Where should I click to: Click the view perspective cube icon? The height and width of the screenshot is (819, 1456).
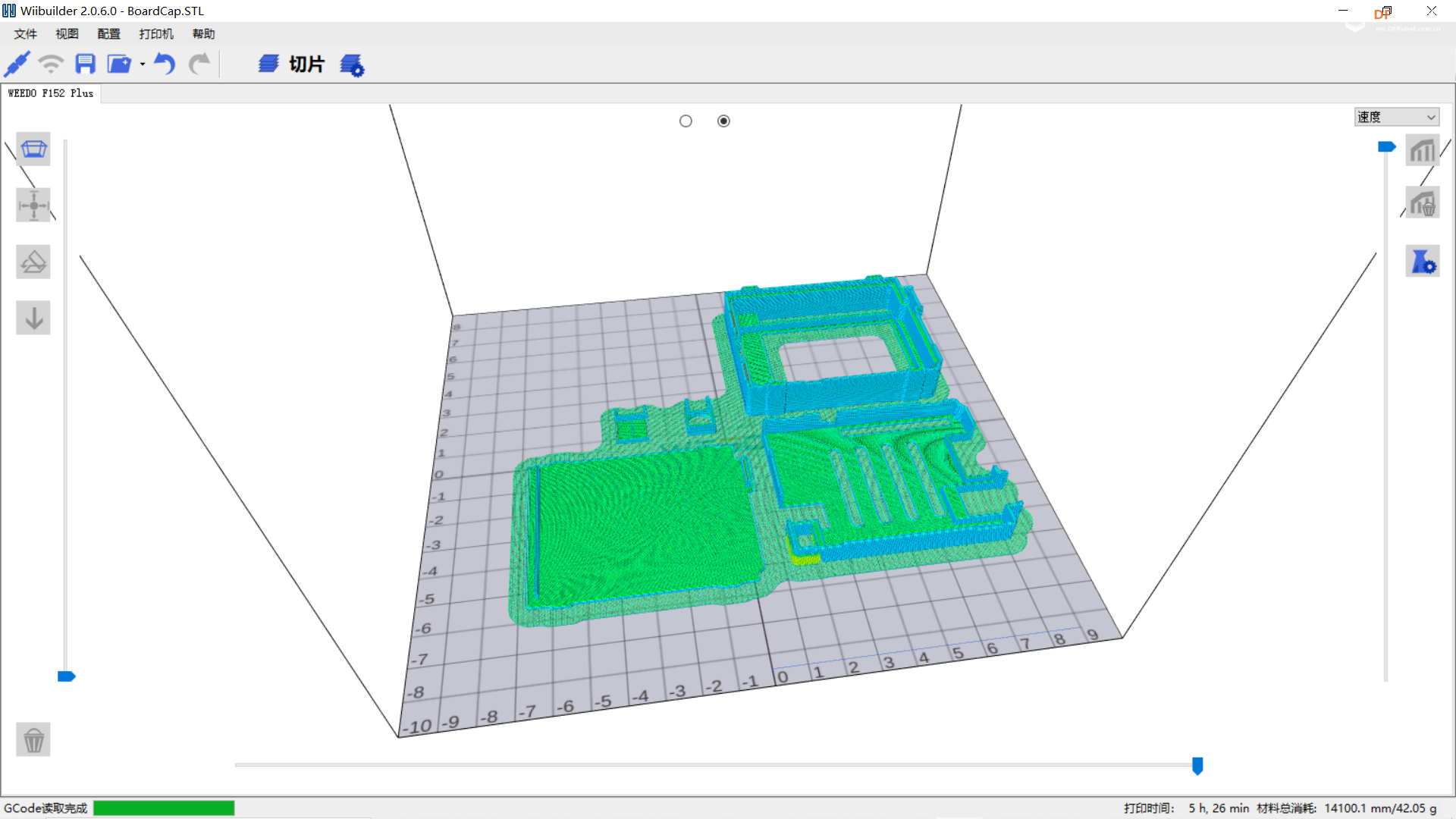coord(33,149)
